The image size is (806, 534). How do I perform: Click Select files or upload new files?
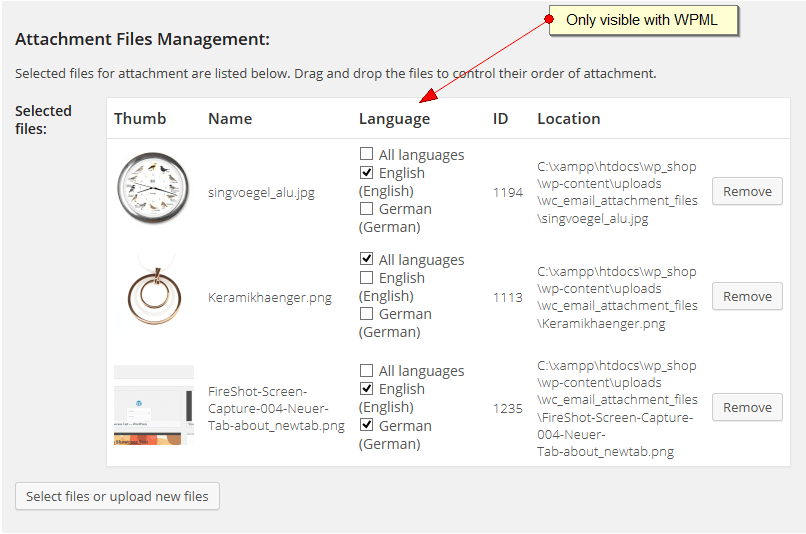pos(117,496)
